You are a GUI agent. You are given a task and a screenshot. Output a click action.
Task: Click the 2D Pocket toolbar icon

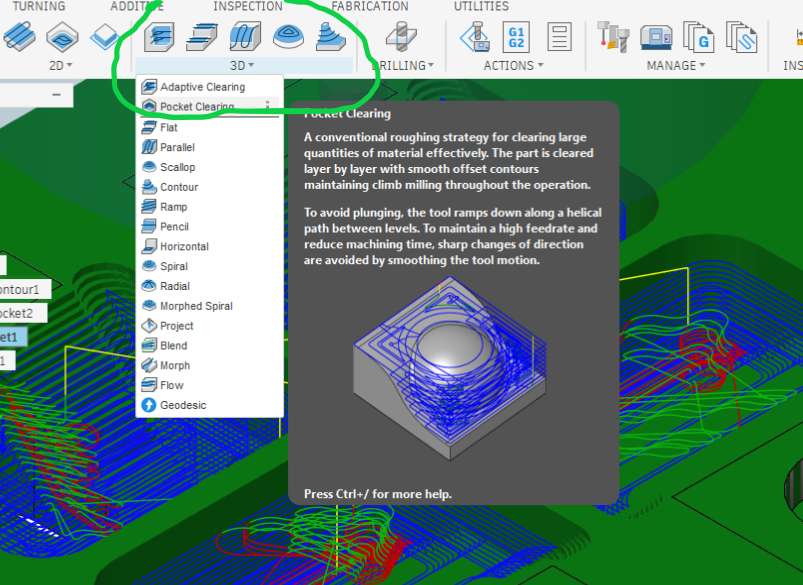[x=62, y=36]
